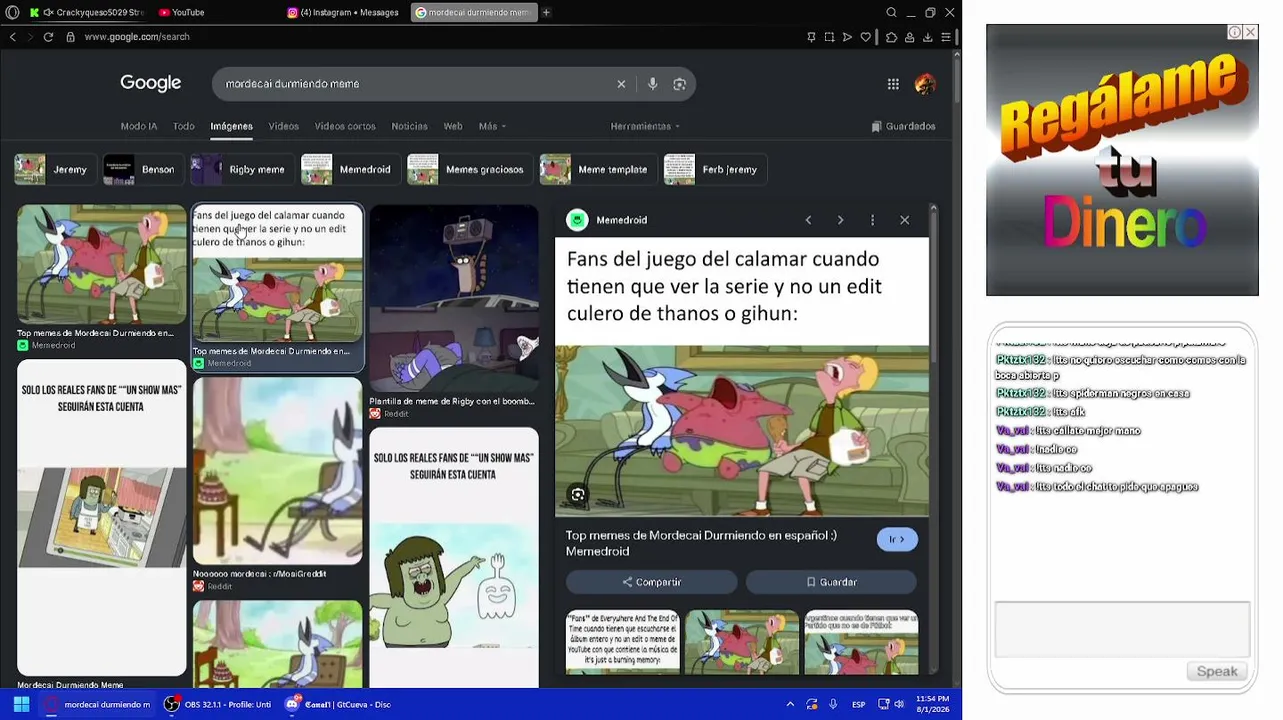Image resolution: width=1283 pixels, height=720 pixels.
Task: Search inside preview image with Lens icon
Action: [x=578, y=494]
